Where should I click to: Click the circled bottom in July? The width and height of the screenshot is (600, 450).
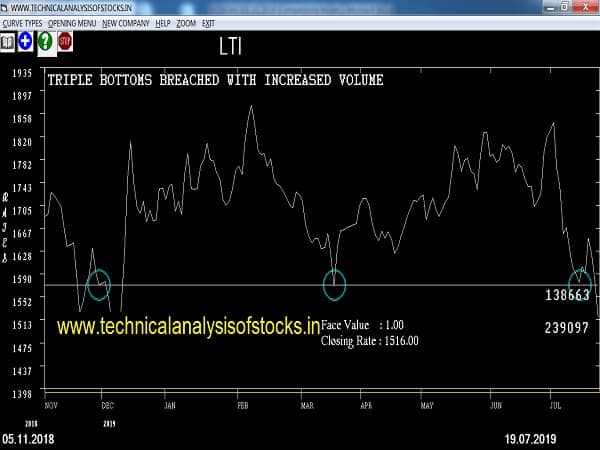click(x=581, y=284)
